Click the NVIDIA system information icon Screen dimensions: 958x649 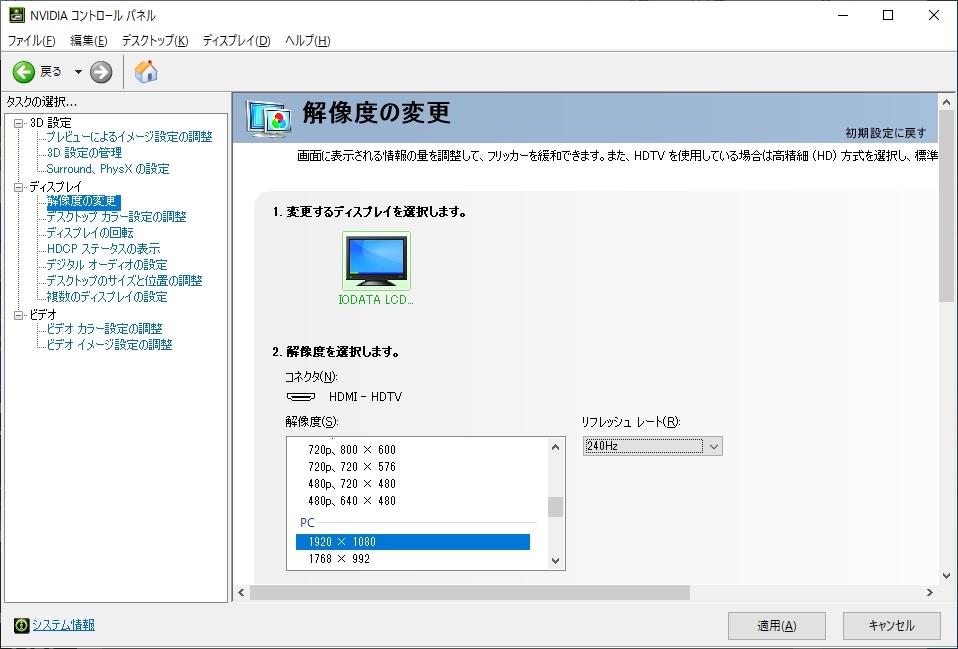(x=21, y=625)
